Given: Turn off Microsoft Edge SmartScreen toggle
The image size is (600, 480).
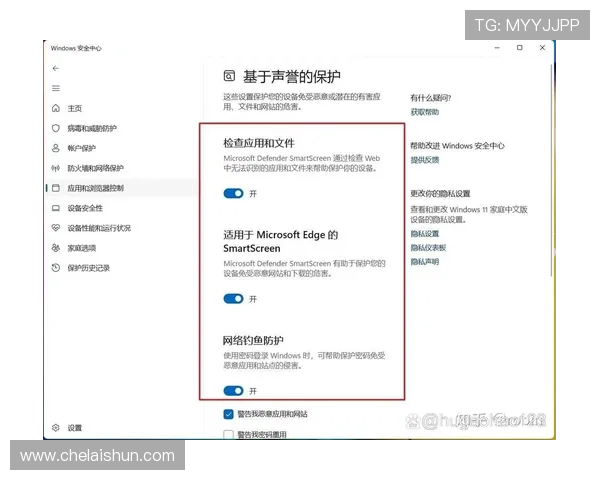Looking at the screenshot, I should (x=233, y=299).
